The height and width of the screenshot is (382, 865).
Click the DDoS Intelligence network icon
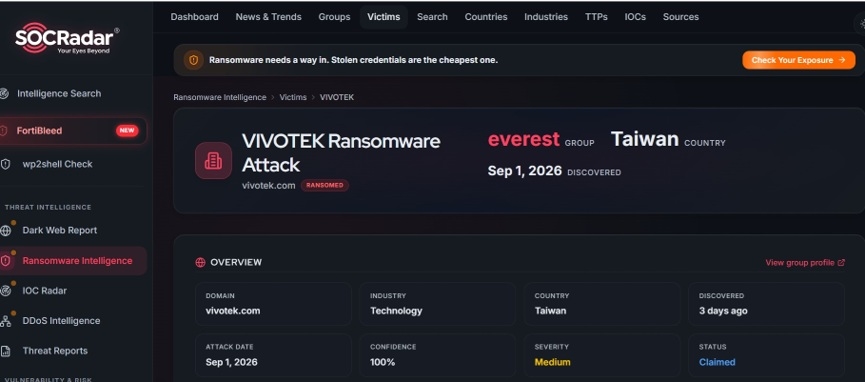pos(6,321)
